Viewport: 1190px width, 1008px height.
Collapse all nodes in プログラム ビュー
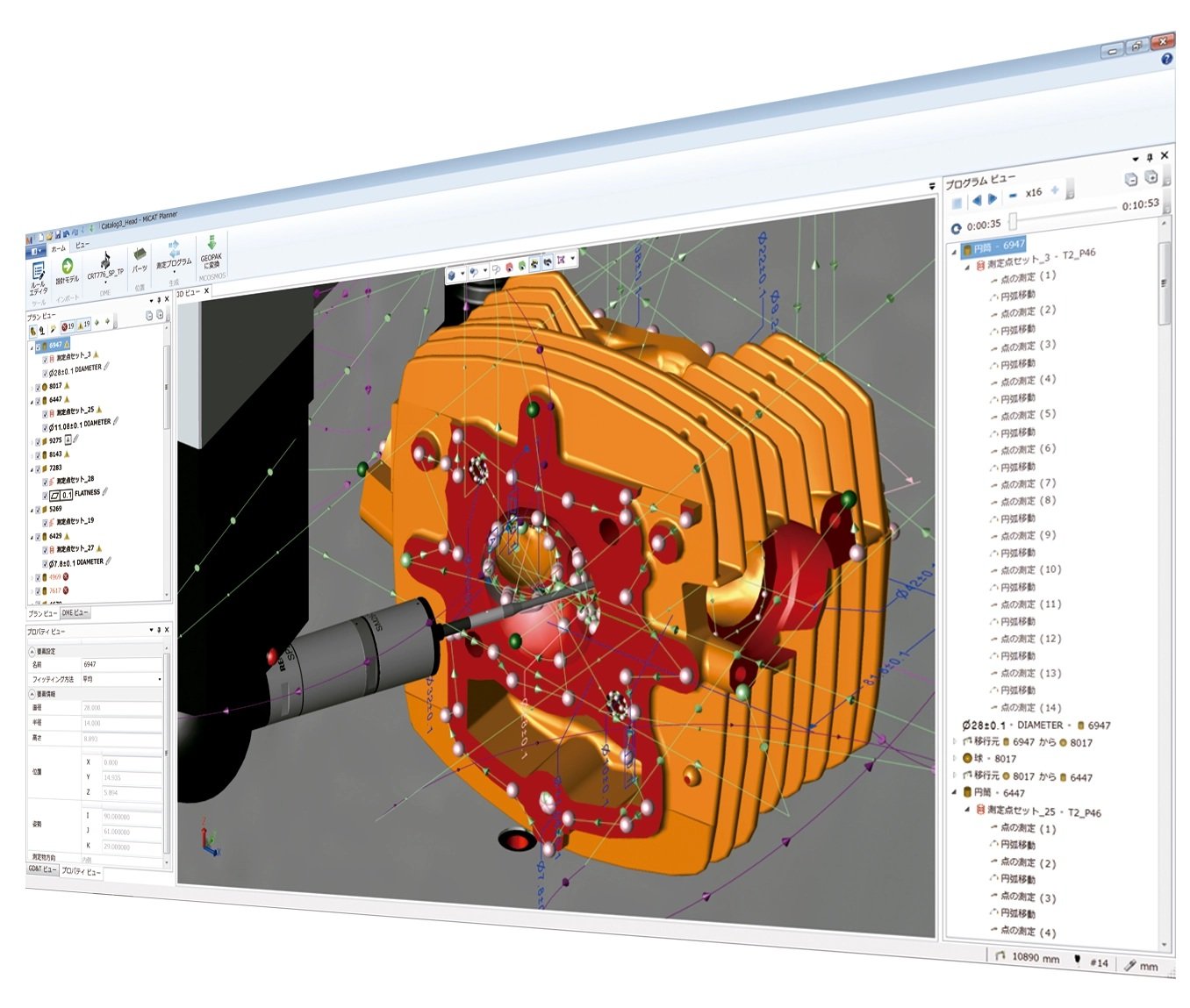1131,179
